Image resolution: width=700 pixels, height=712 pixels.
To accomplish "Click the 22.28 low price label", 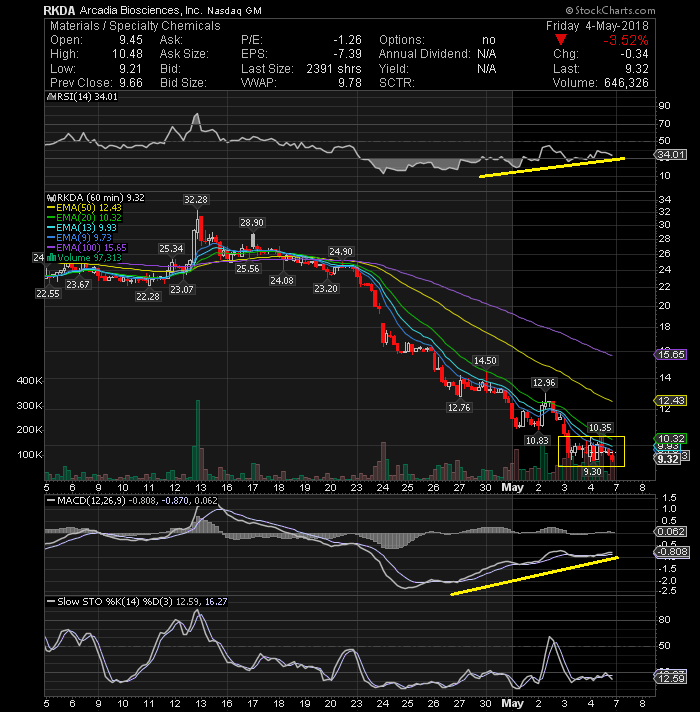I will [x=148, y=297].
